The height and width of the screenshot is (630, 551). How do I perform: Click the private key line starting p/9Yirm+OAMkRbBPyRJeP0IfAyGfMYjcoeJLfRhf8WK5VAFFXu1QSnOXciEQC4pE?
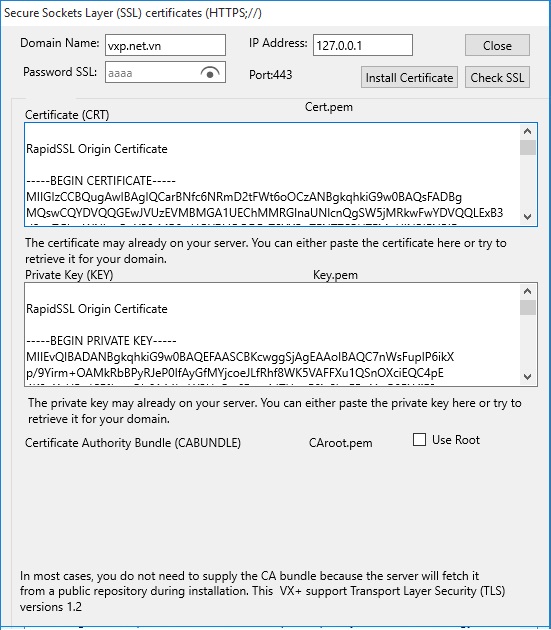click(x=235, y=373)
